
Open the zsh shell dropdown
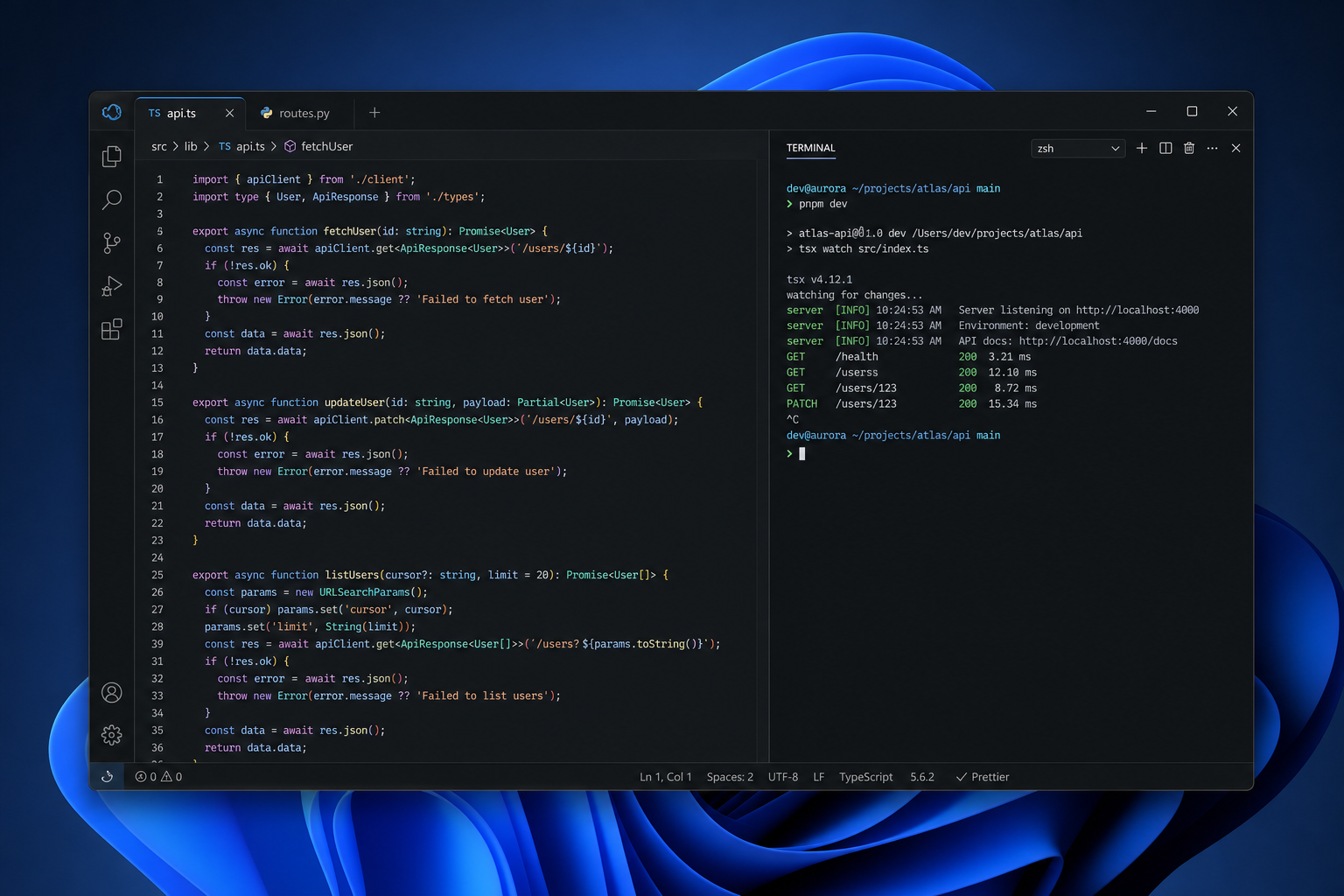coord(1078,149)
